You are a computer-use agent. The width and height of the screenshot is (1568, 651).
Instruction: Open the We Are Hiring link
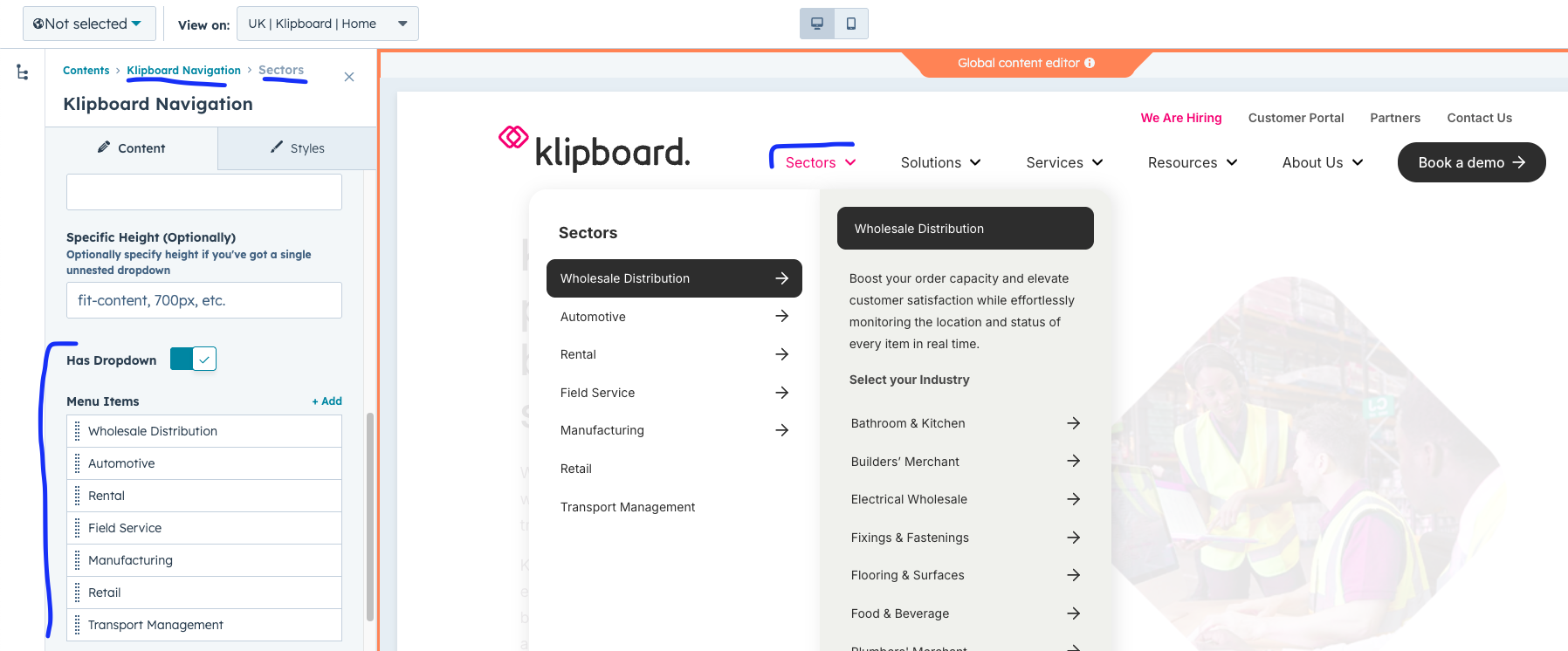coord(1181,118)
